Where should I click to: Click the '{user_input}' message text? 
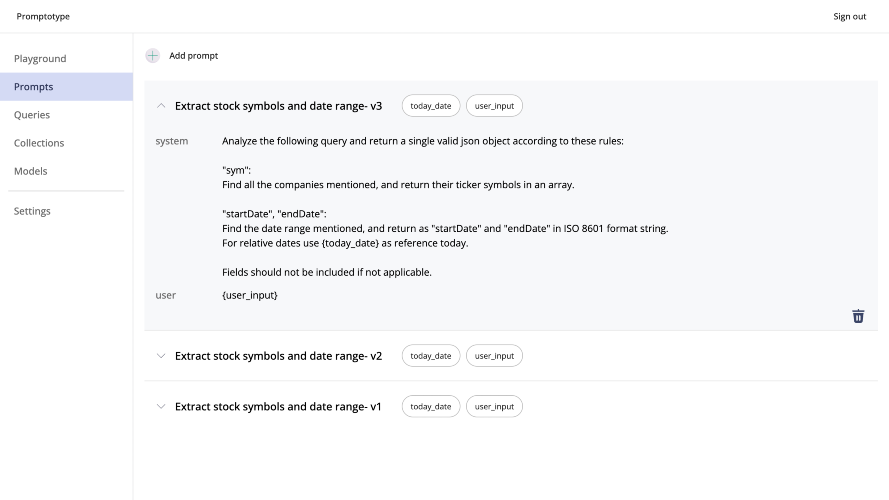(x=250, y=295)
